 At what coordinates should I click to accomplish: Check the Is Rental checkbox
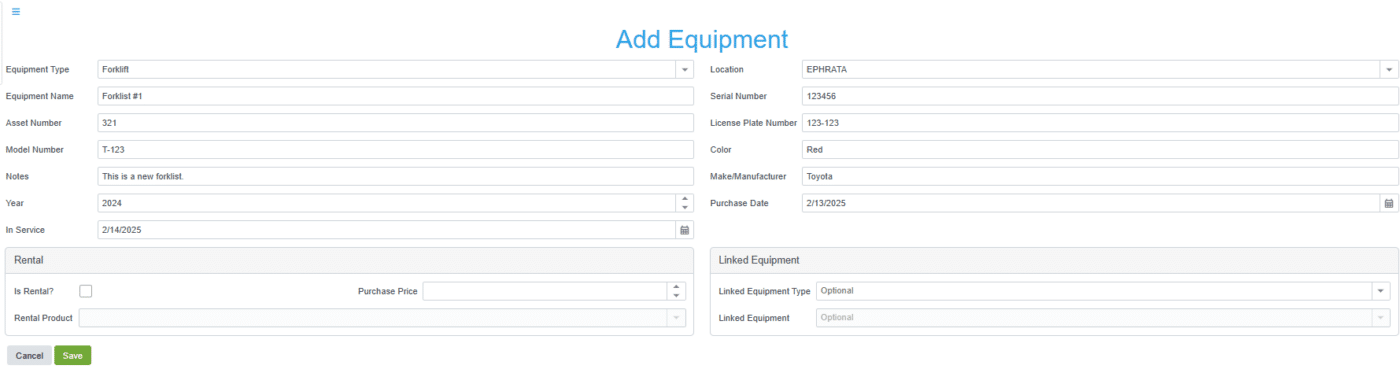[x=86, y=291]
